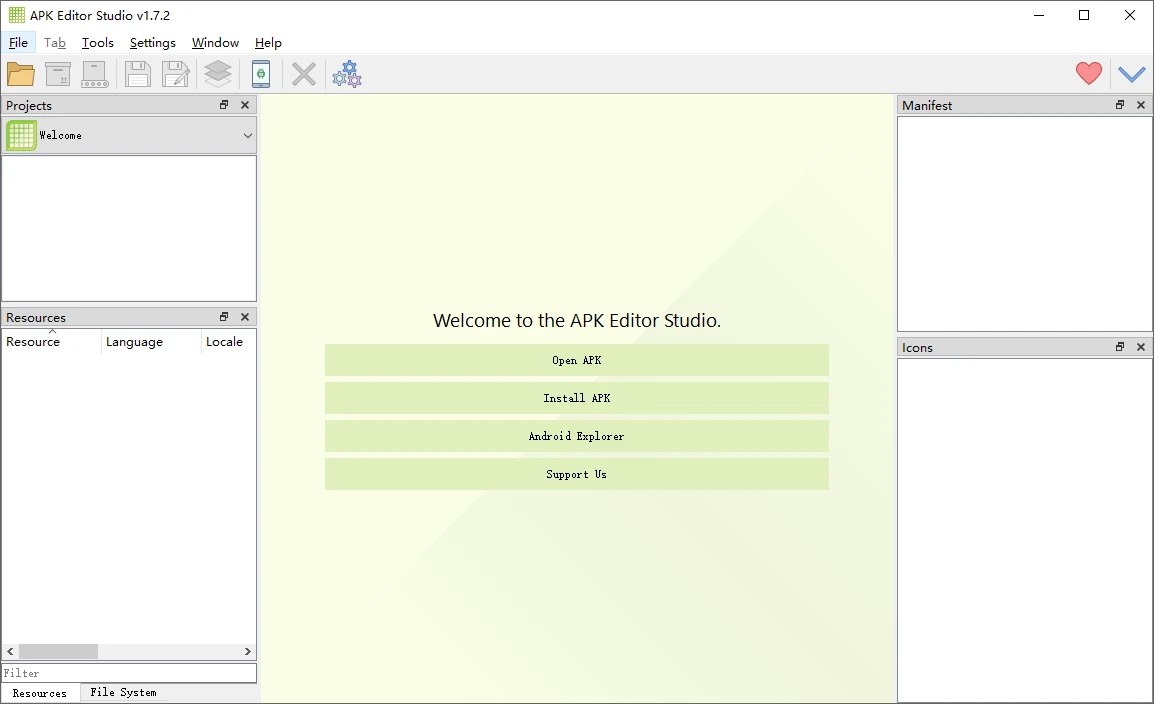Click the Open APK folder icon

[x=21, y=74]
